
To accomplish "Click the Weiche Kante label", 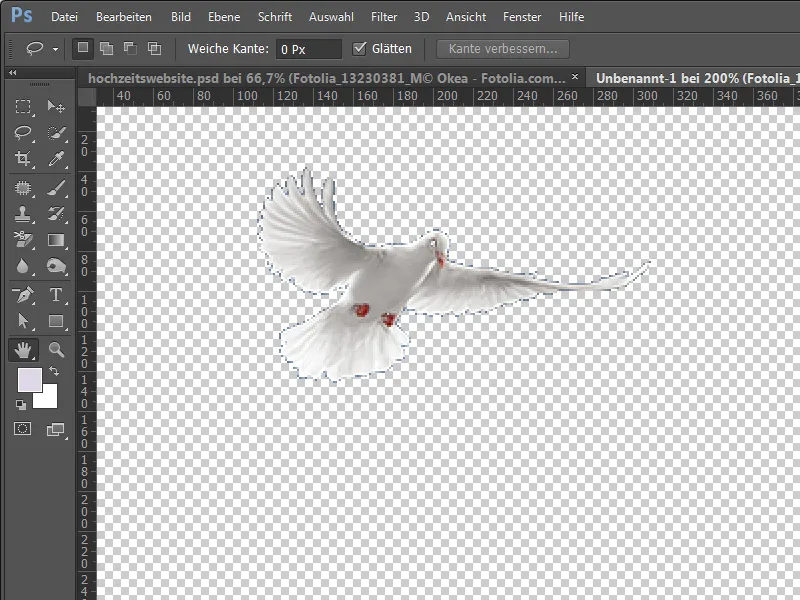I will coord(228,48).
